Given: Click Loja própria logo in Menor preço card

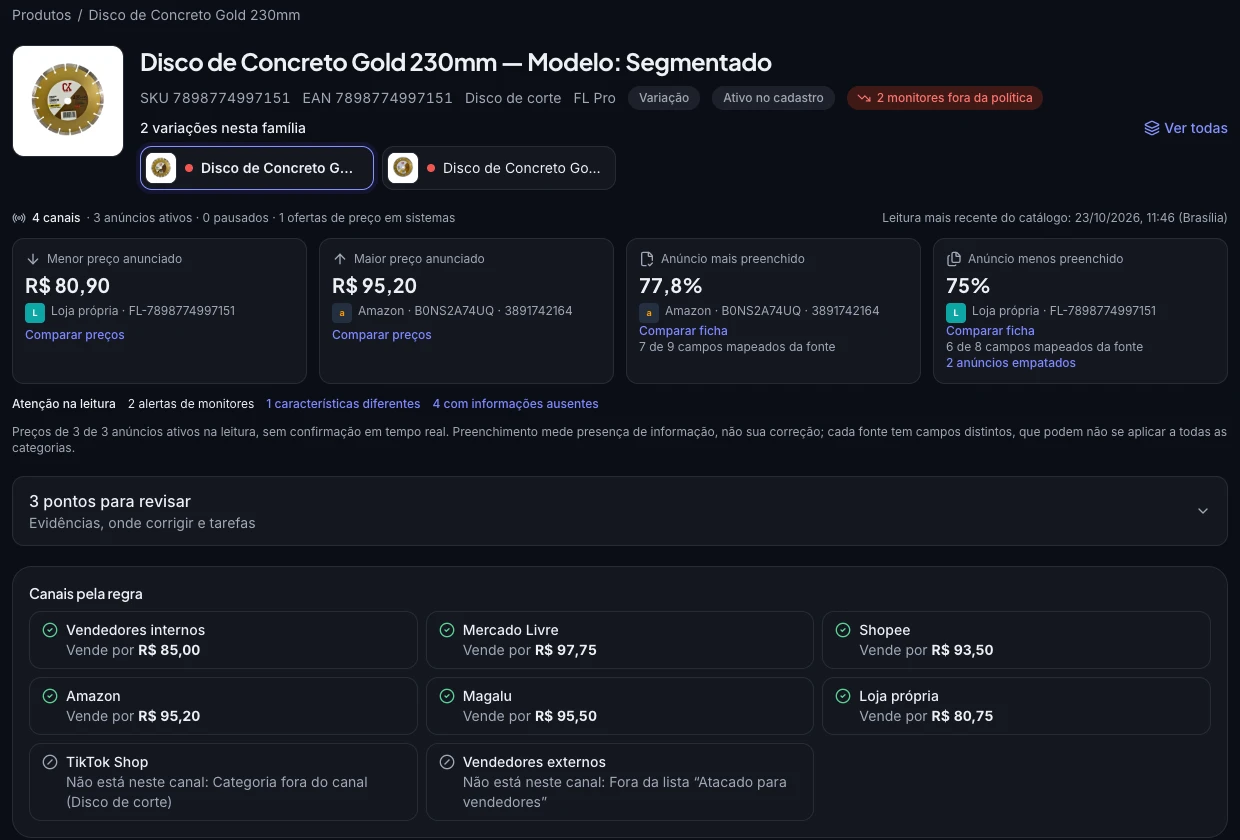Looking at the screenshot, I should pos(35,312).
